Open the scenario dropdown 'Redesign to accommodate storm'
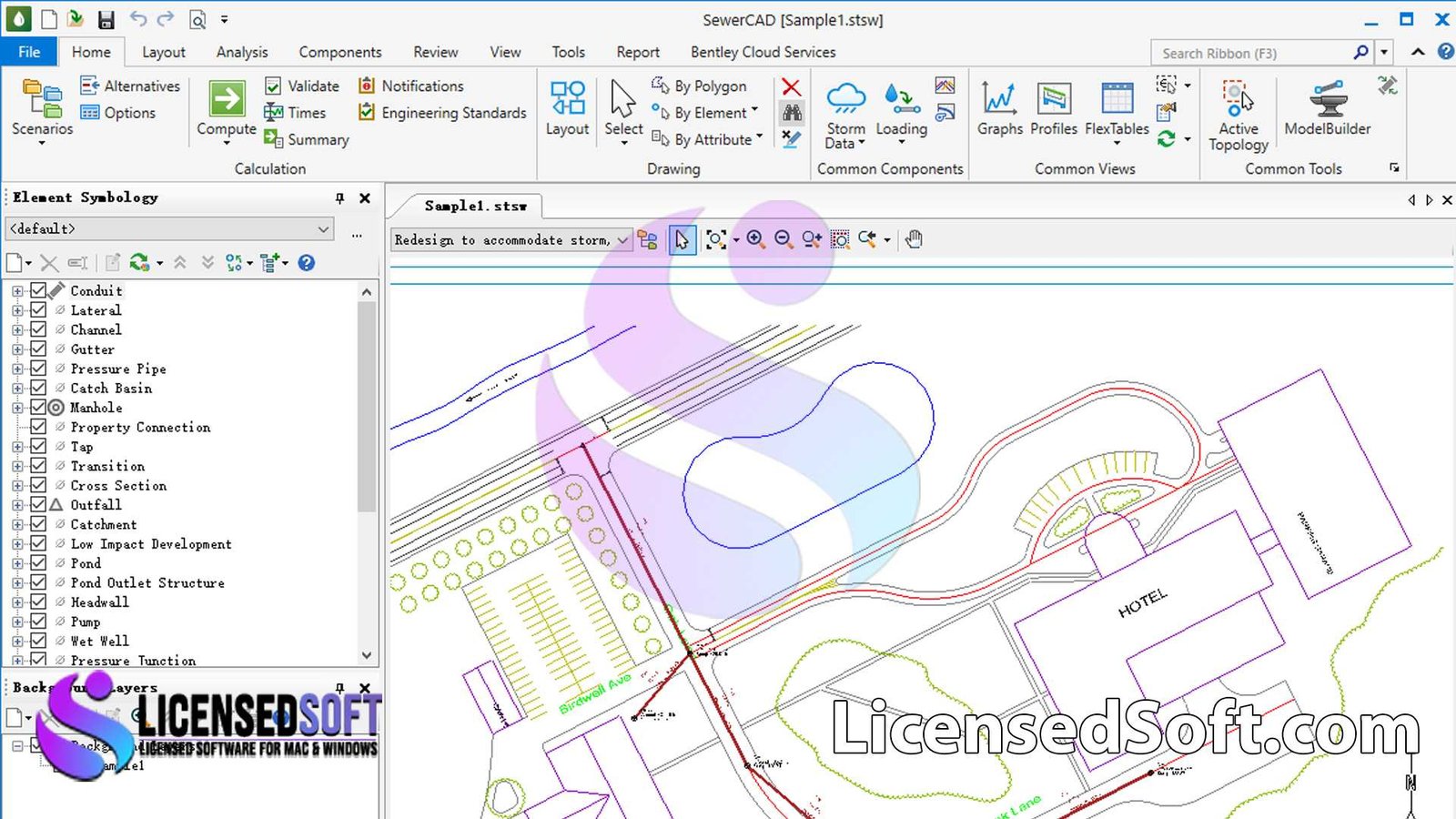1456x819 pixels. click(511, 239)
